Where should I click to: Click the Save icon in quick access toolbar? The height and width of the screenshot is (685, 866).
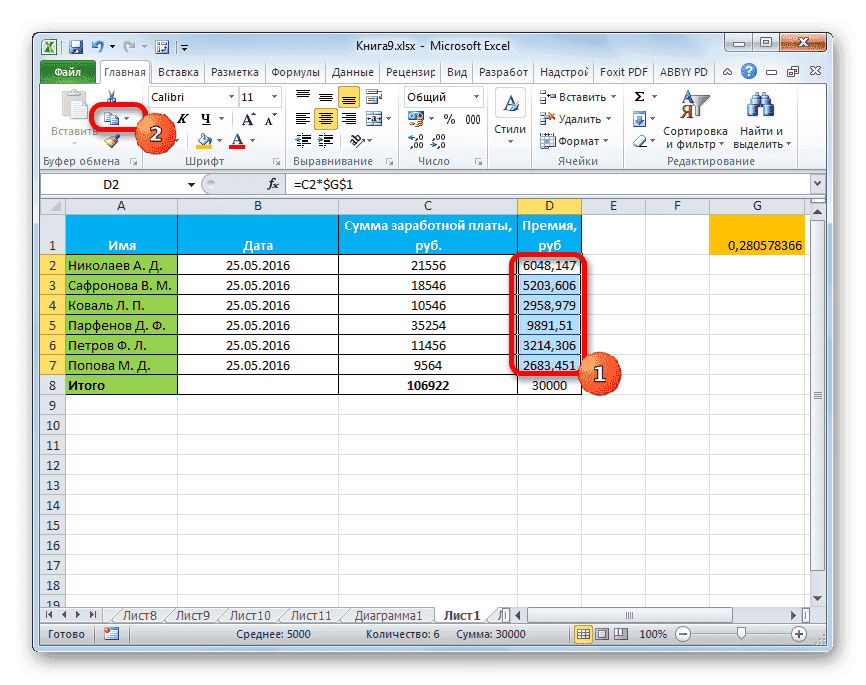(76, 46)
